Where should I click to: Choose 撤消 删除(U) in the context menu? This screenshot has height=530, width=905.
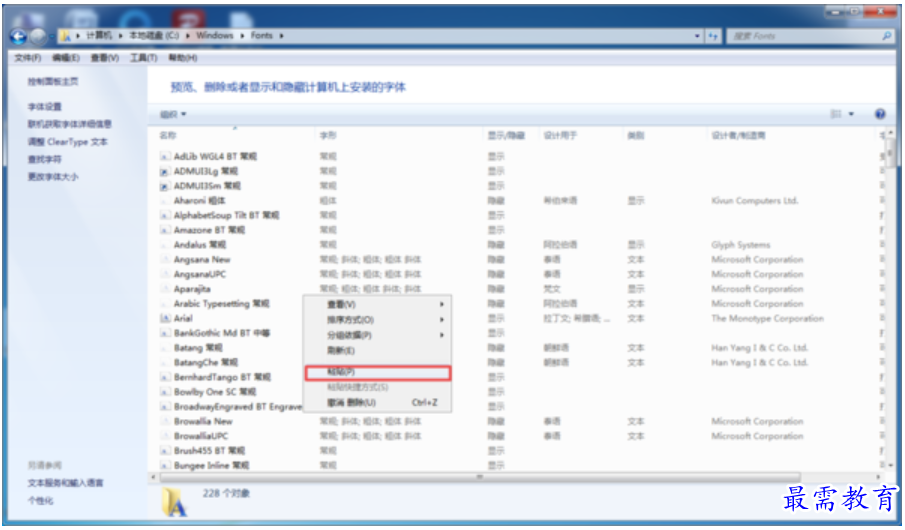[377, 402]
